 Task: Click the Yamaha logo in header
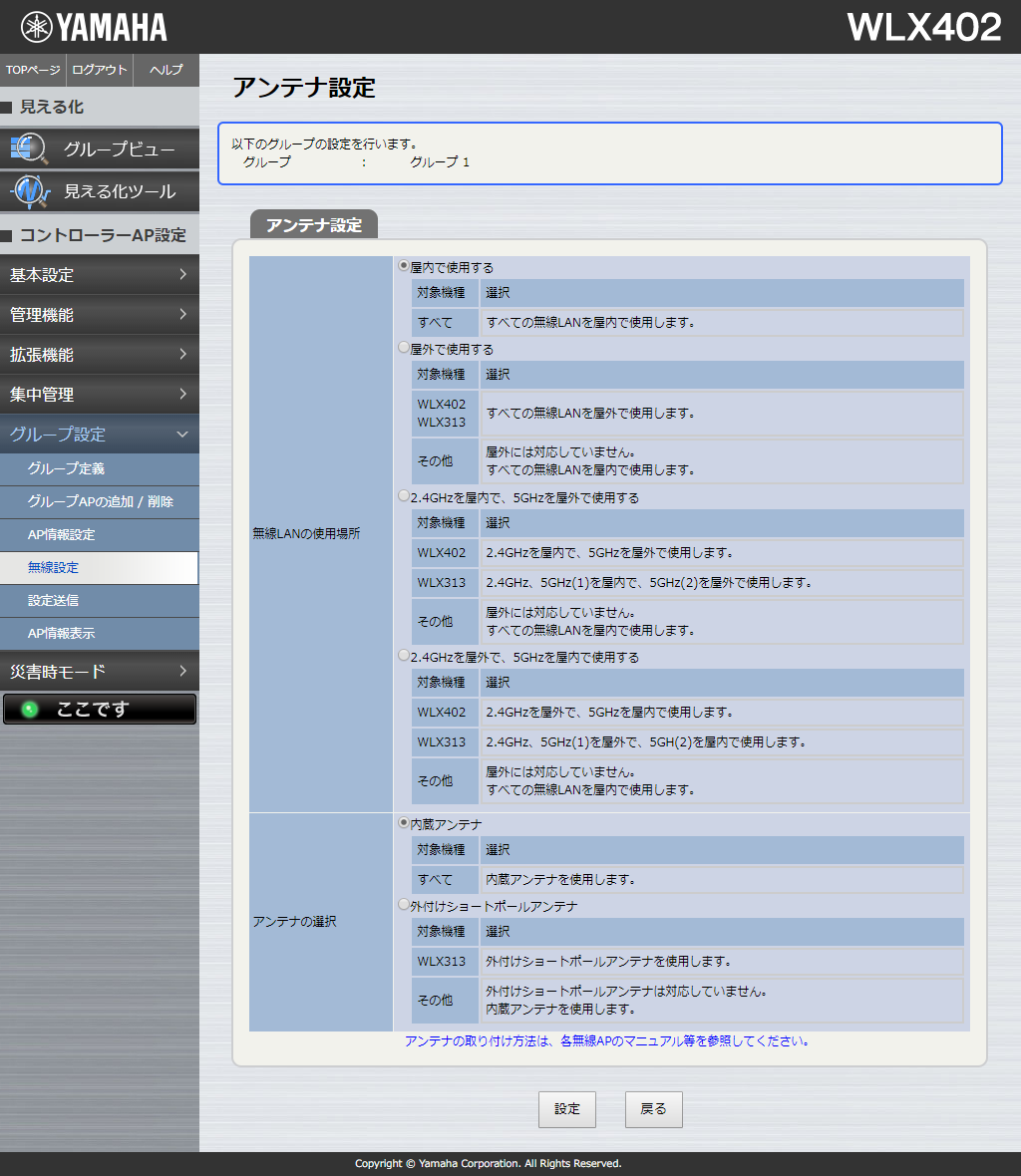[95, 27]
